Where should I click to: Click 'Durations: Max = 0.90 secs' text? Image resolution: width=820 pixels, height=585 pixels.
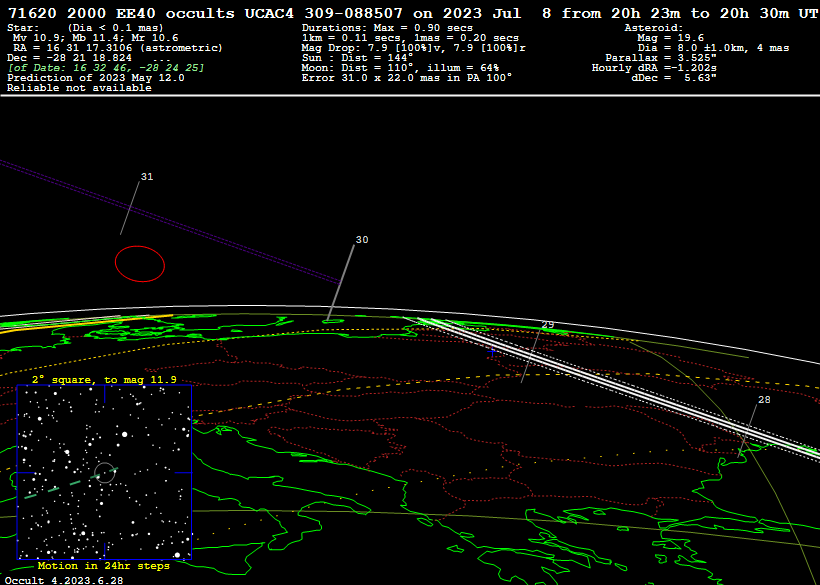click(387, 28)
